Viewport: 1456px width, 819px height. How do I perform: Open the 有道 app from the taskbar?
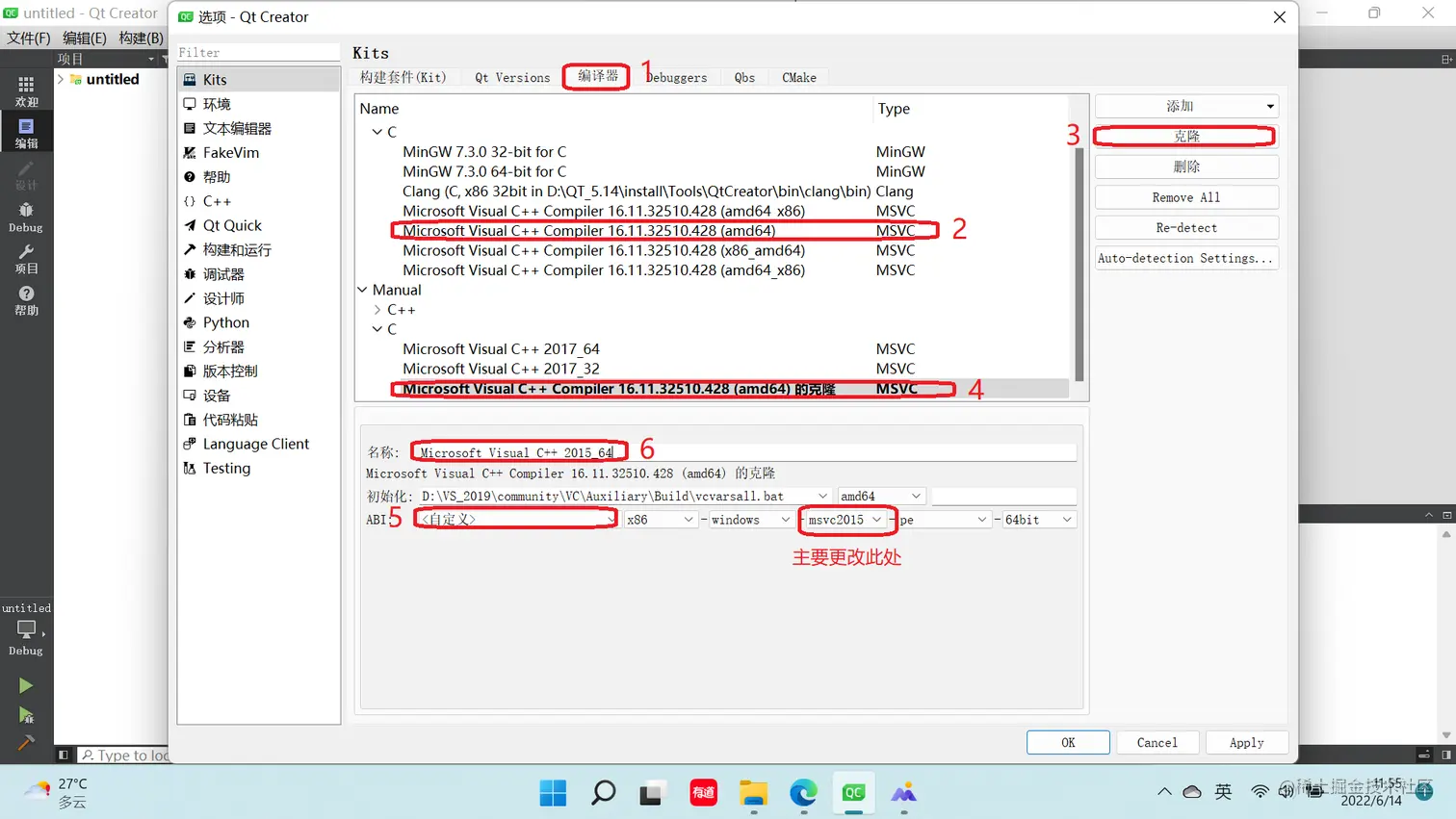pos(703,793)
